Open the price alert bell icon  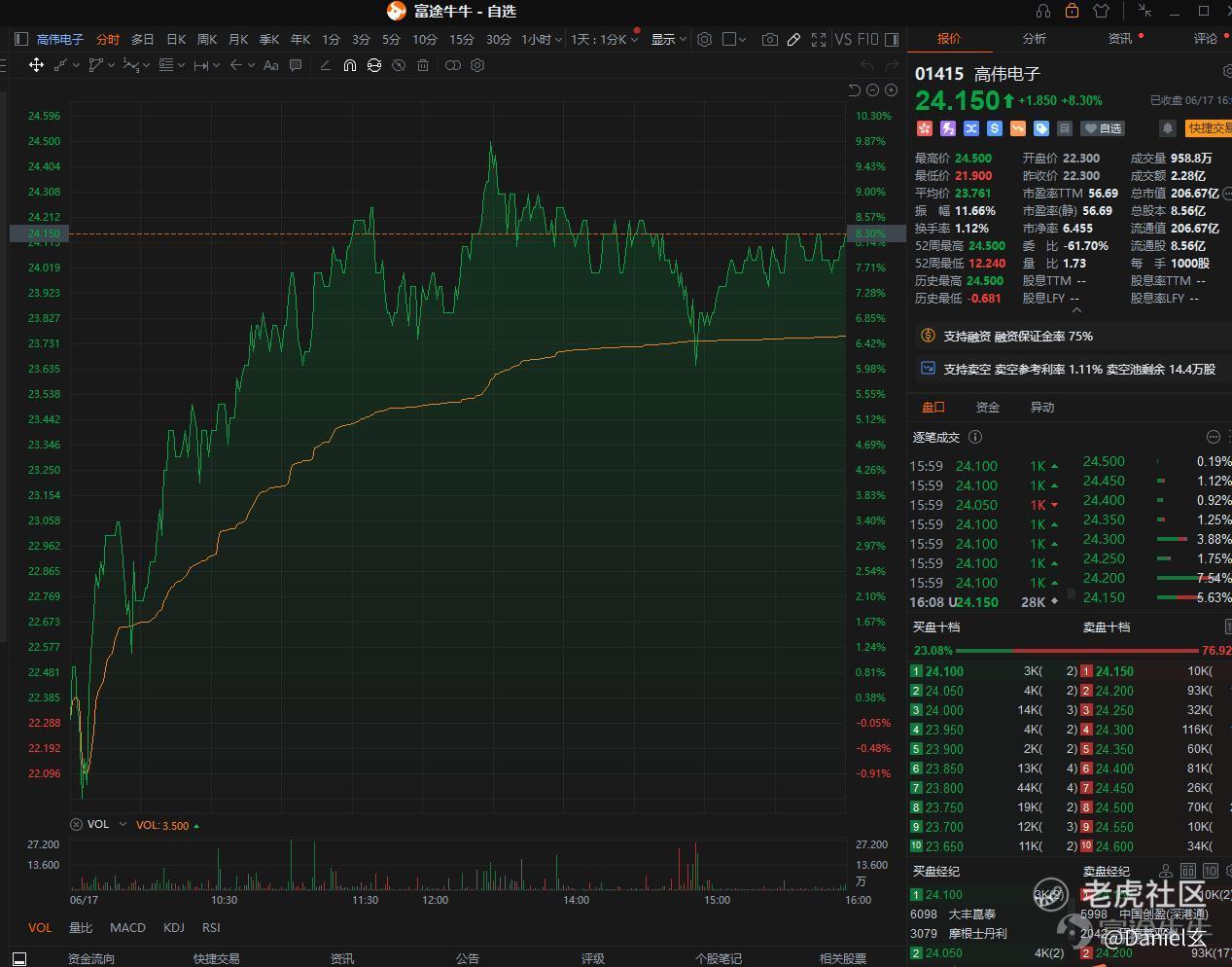tap(1168, 128)
